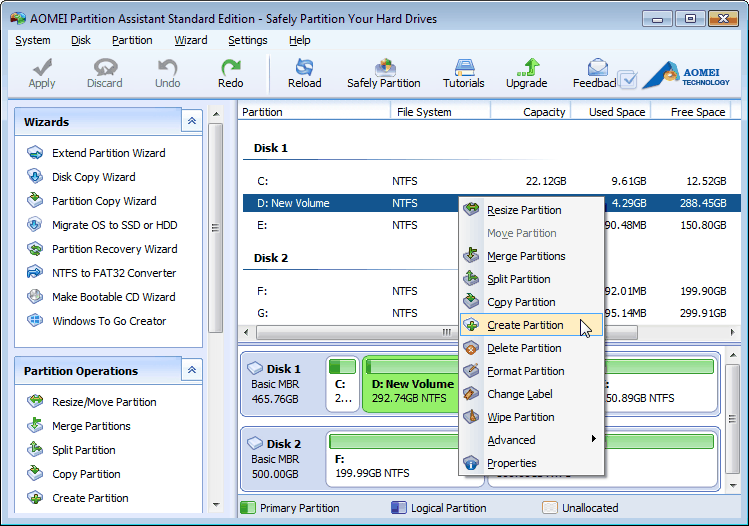This screenshot has width=749, height=526.
Task: Select Split Partition in operations panel
Action: tap(84, 450)
